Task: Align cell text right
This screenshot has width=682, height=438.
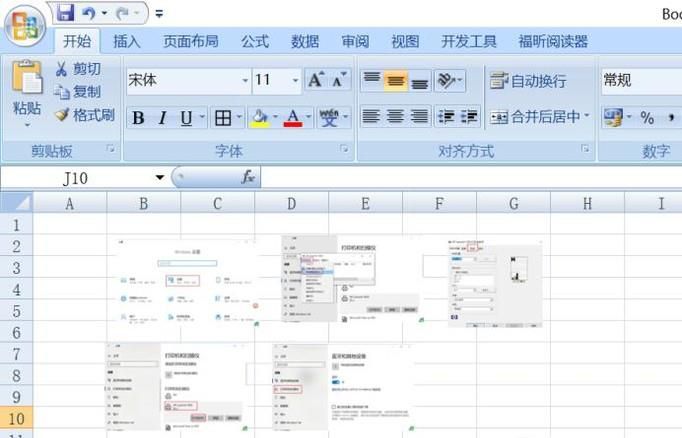Action: (420, 117)
